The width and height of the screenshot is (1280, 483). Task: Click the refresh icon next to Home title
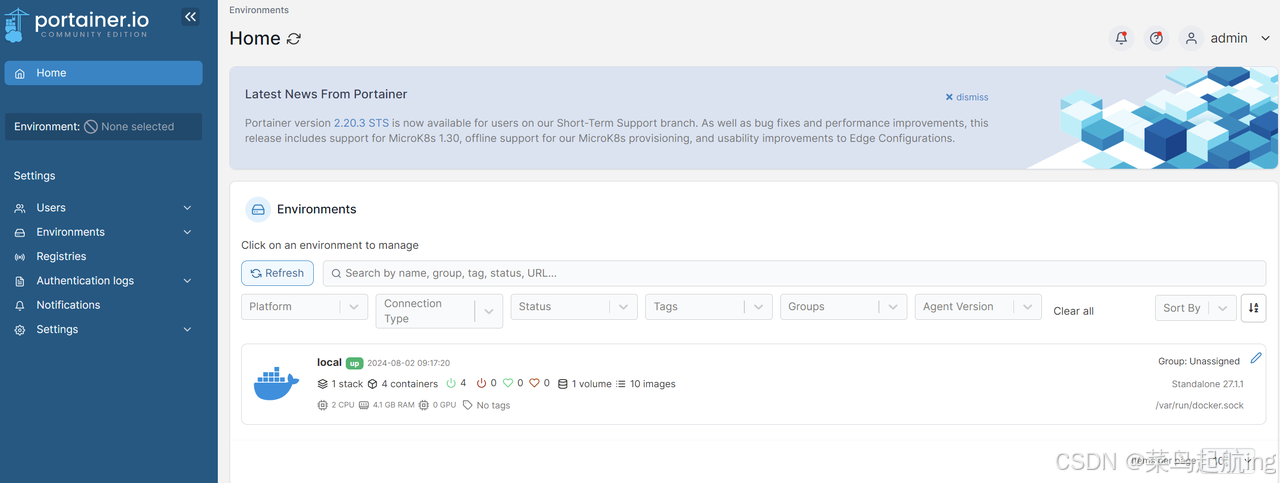(x=294, y=39)
